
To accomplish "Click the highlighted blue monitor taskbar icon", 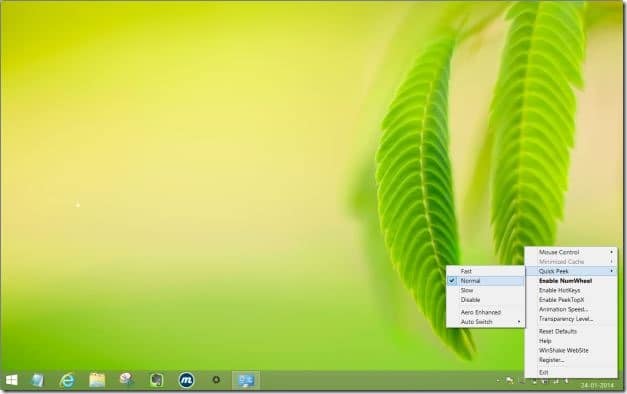I will click(x=246, y=380).
